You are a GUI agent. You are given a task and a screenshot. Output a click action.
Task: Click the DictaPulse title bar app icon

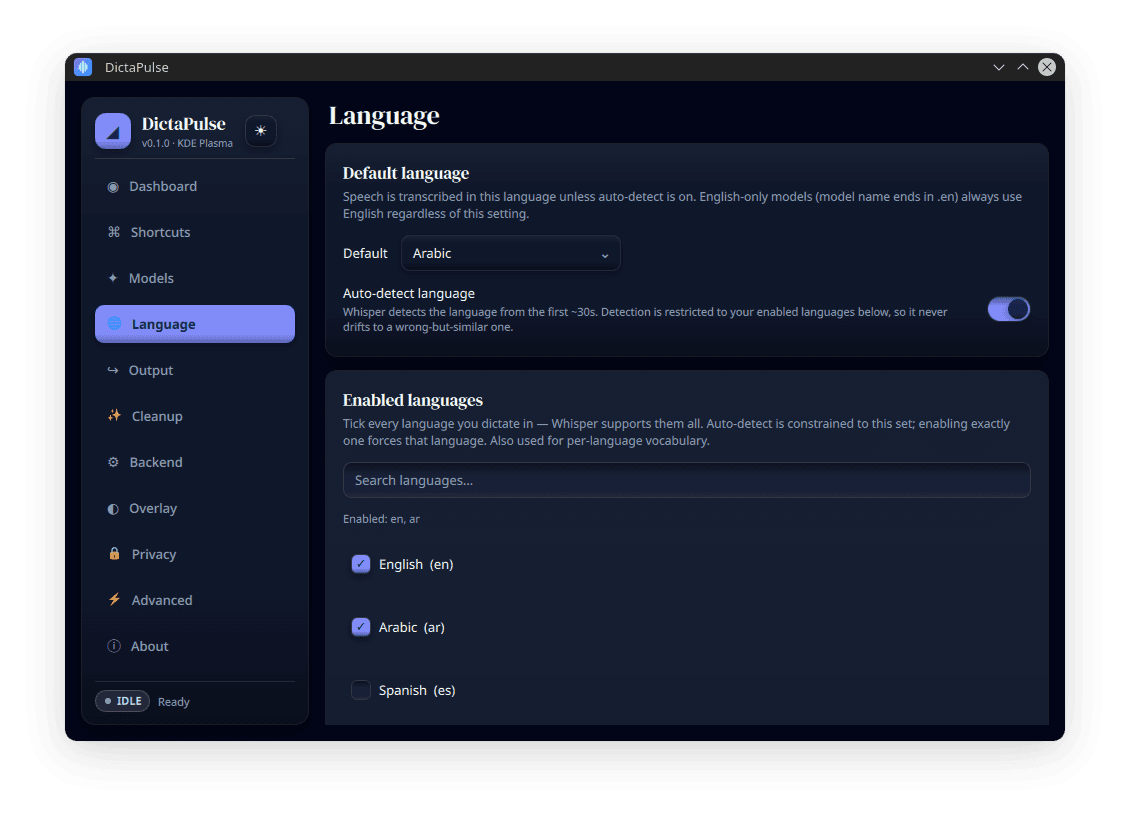pos(84,67)
